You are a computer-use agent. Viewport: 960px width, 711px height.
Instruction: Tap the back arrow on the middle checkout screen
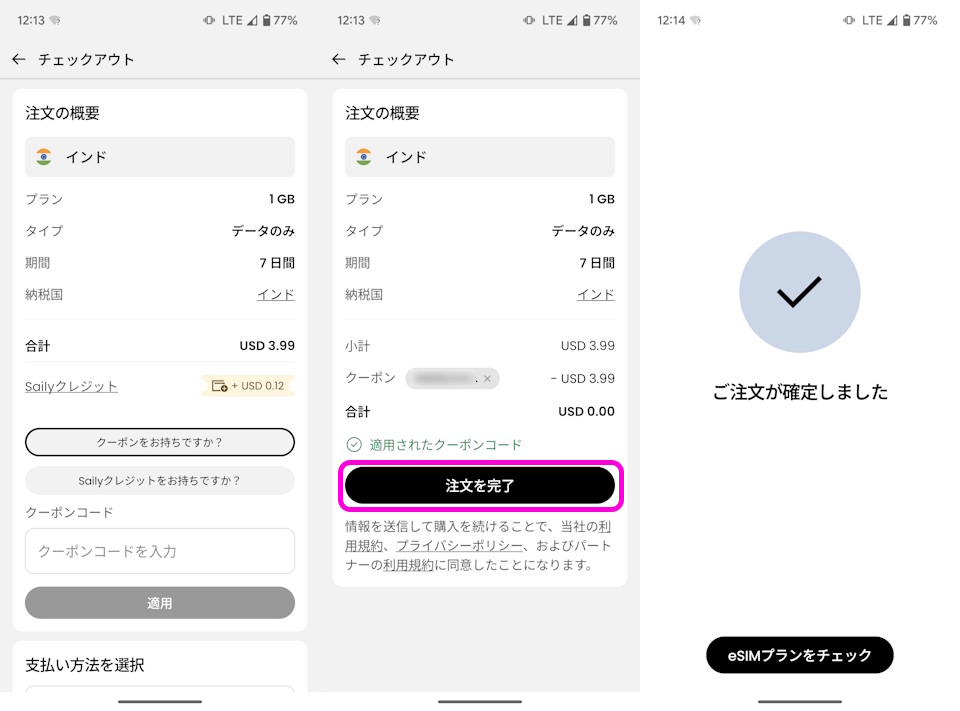[x=339, y=59]
